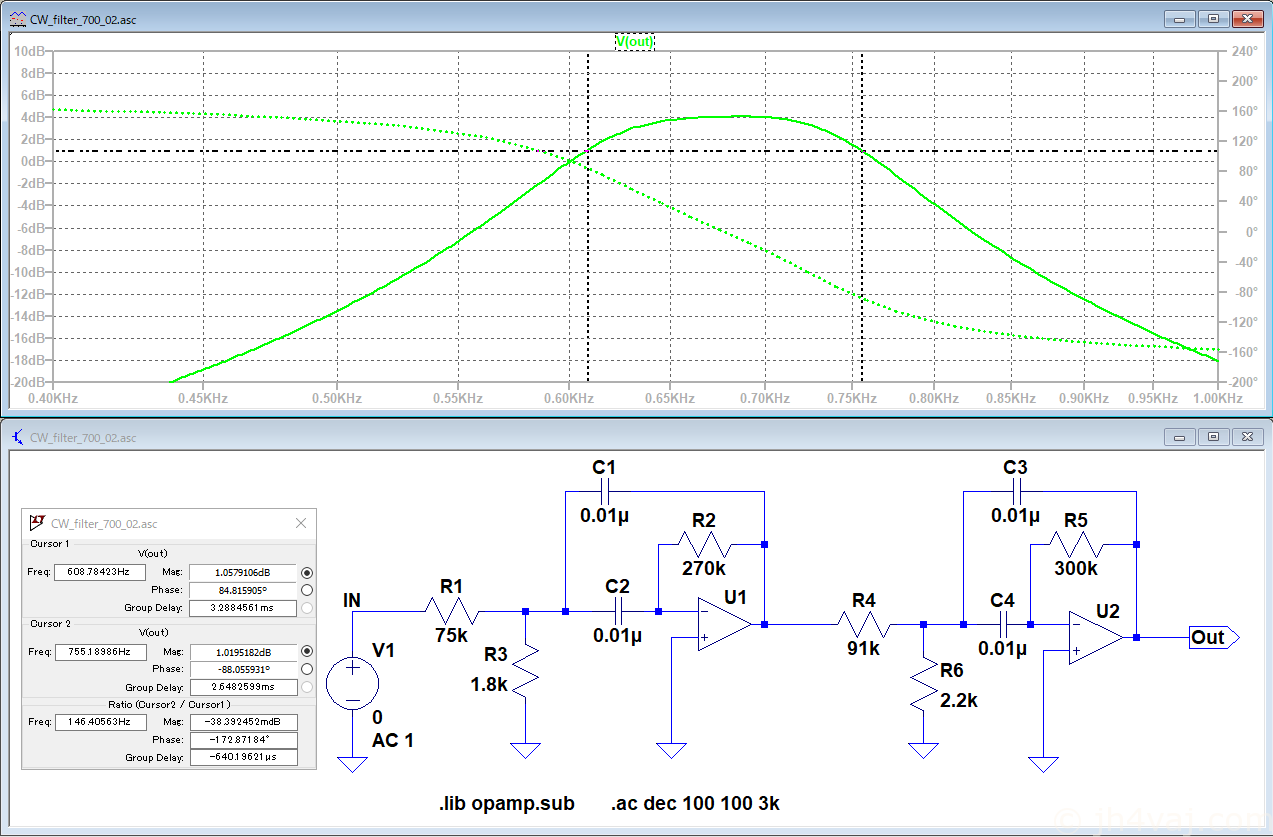The image size is (1273, 837).
Task: Click the ground symbol below R6
Action: (924, 750)
